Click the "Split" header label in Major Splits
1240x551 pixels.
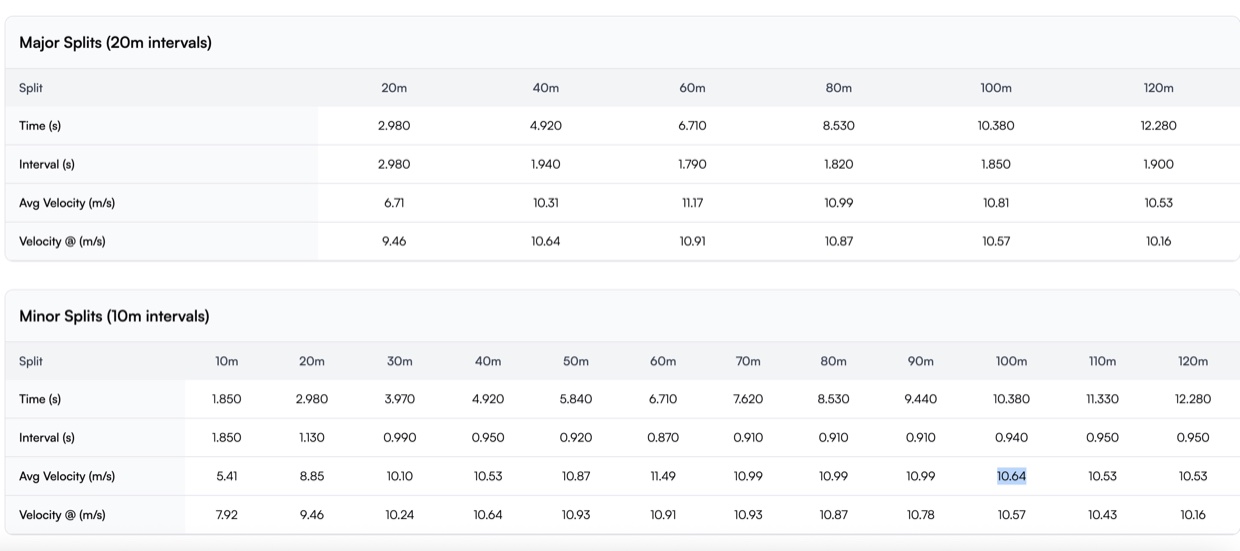click(31, 88)
